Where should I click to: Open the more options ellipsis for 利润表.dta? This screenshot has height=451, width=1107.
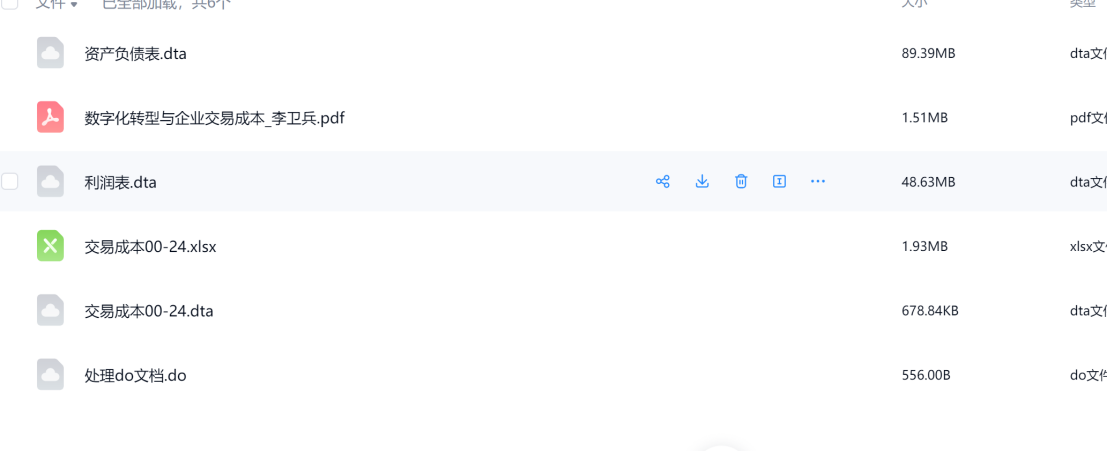click(818, 181)
